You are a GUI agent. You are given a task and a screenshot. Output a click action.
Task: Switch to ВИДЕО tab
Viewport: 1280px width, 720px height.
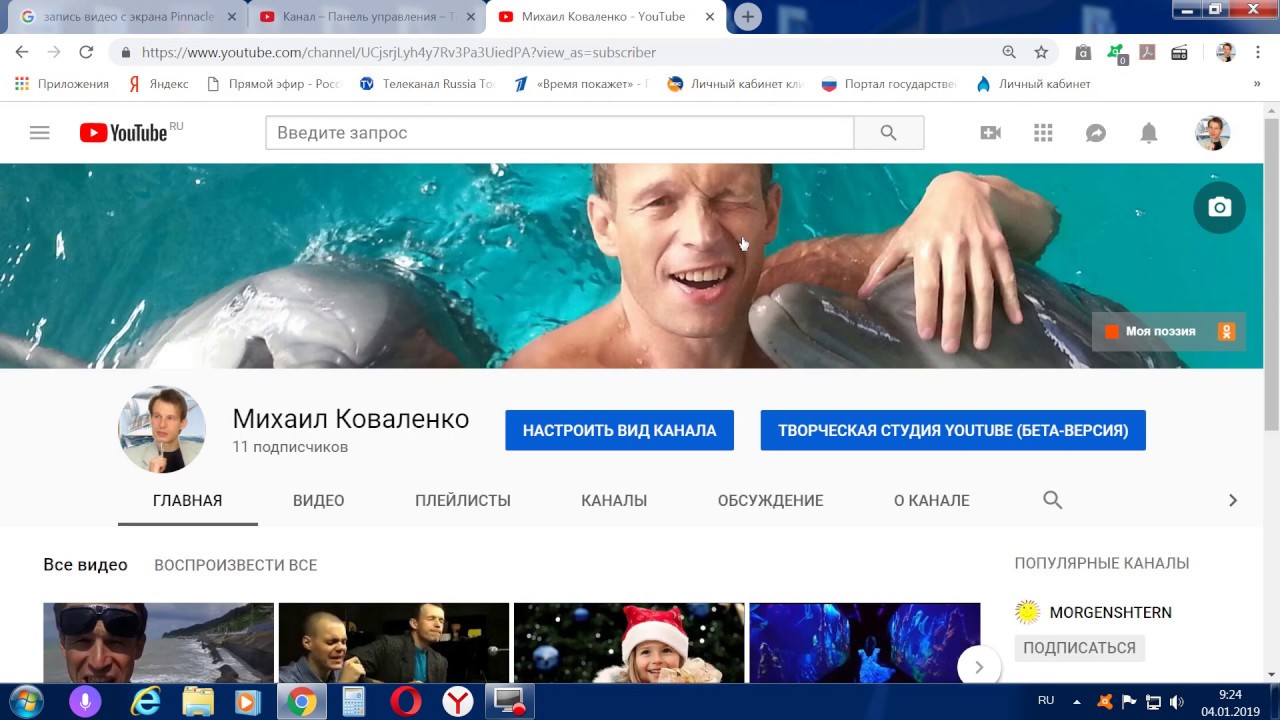[x=319, y=500]
